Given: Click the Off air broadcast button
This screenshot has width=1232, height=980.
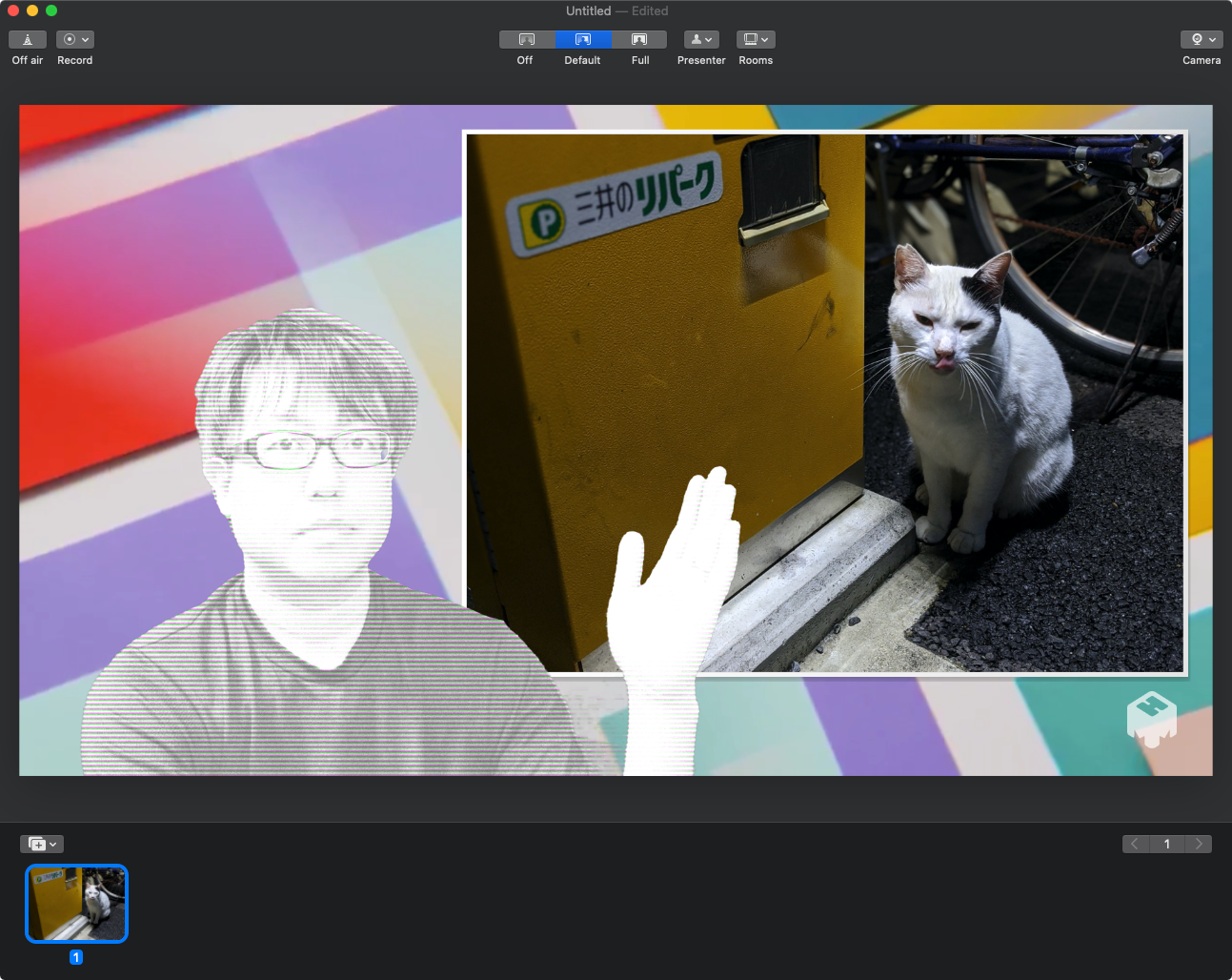Looking at the screenshot, I should pyautogui.click(x=28, y=39).
